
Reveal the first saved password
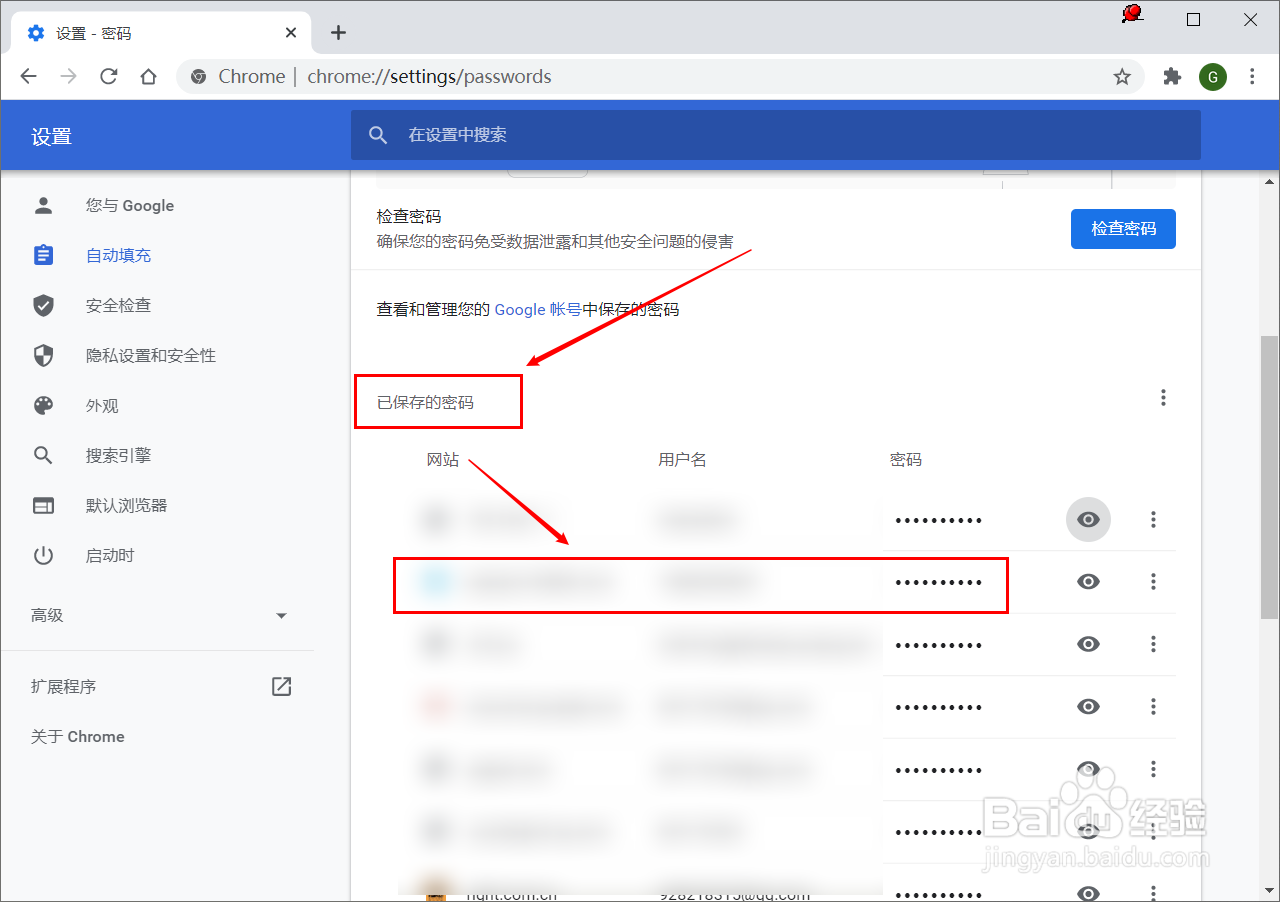pos(1088,519)
